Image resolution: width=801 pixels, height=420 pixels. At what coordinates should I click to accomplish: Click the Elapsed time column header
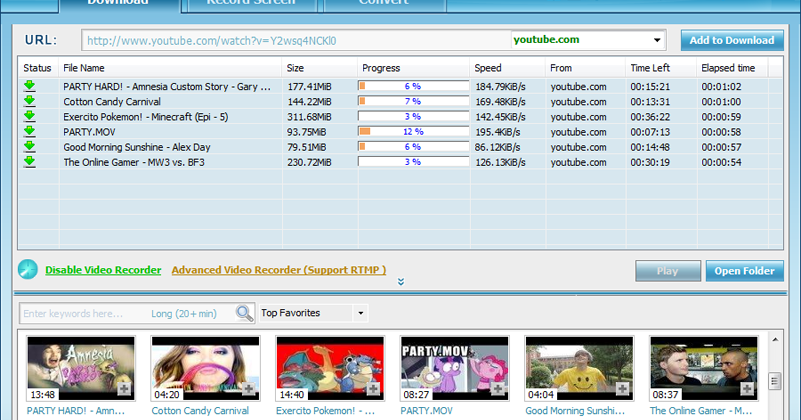pyautogui.click(x=733, y=68)
